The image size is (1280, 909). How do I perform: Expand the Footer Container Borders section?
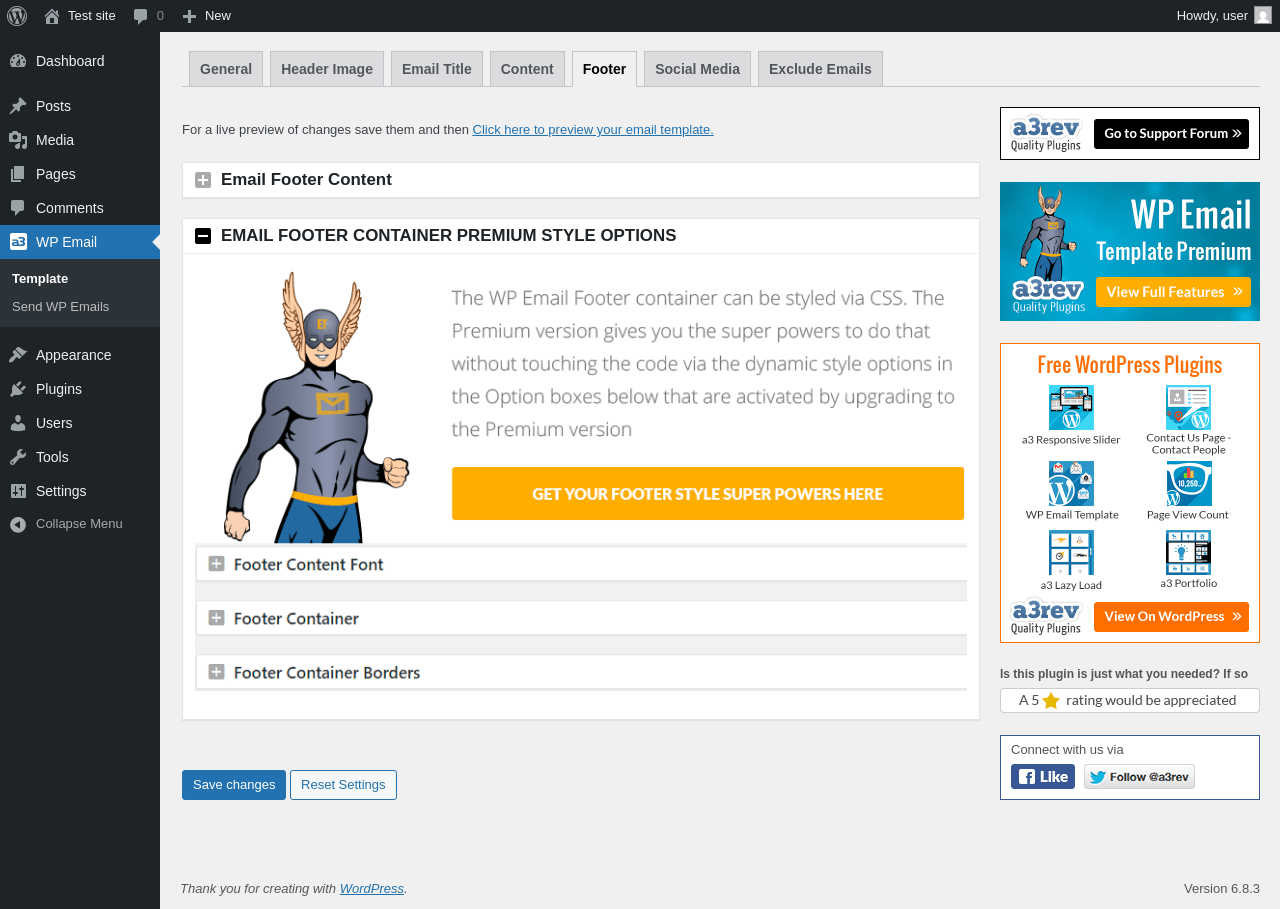pos(216,672)
